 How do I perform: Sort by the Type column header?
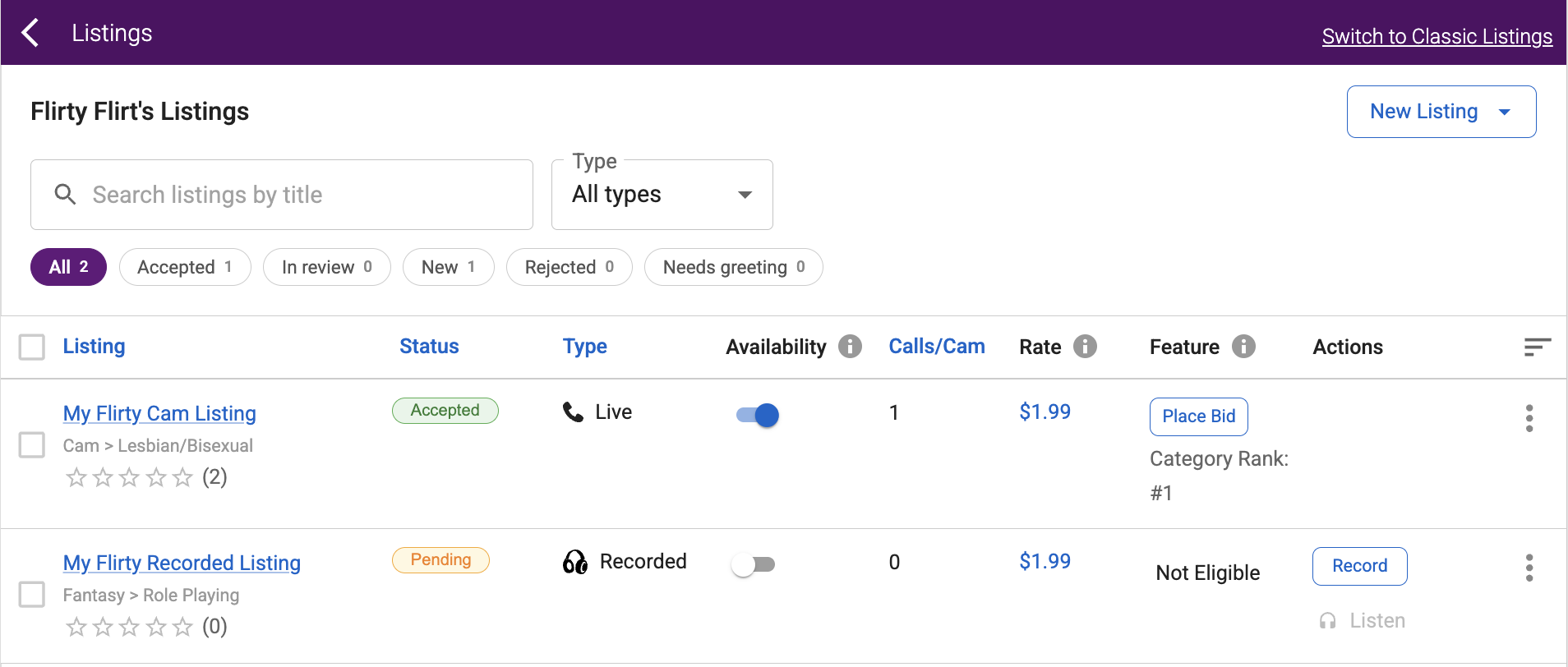tap(585, 347)
